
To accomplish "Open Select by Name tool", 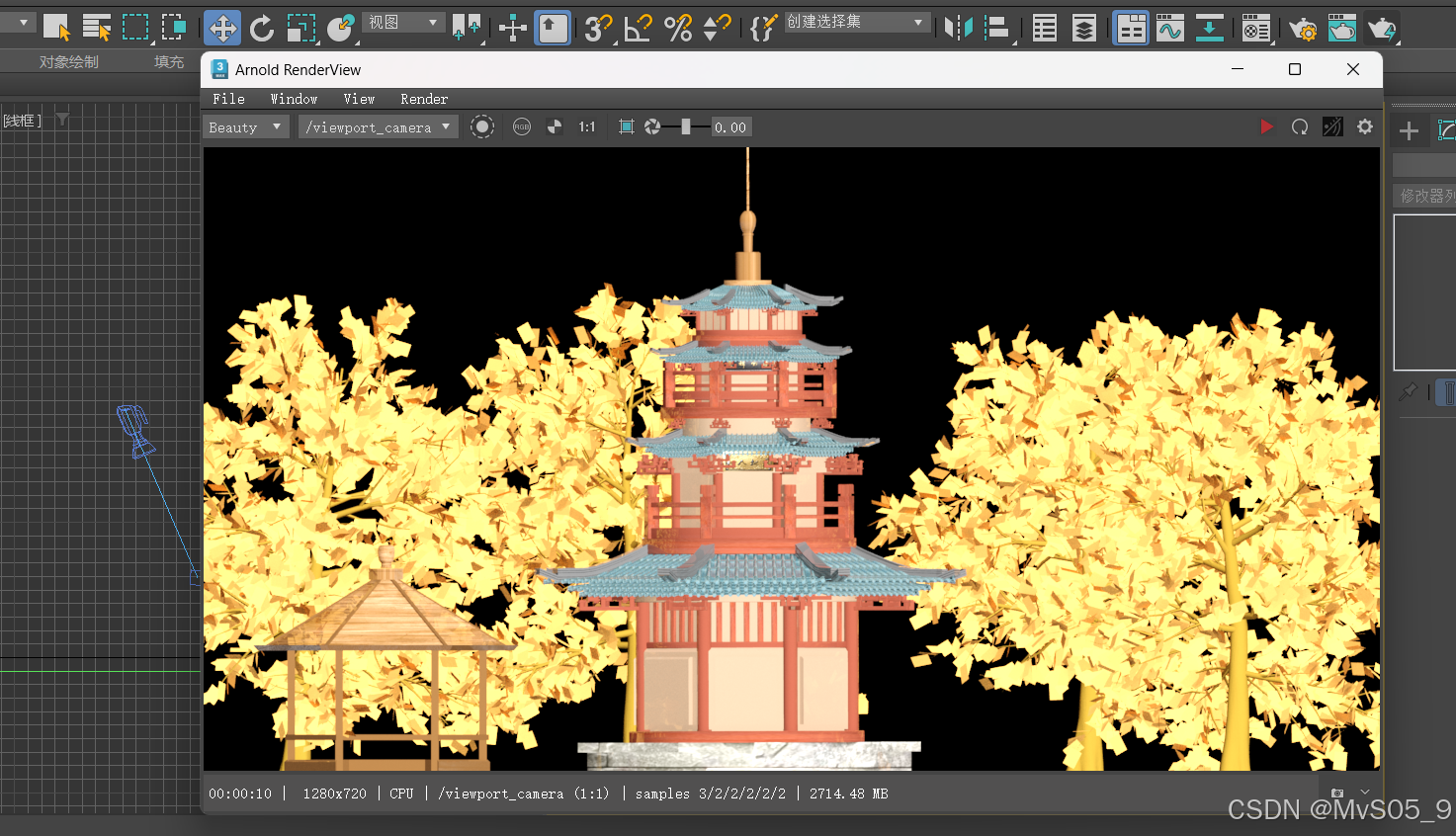I will 96,28.
